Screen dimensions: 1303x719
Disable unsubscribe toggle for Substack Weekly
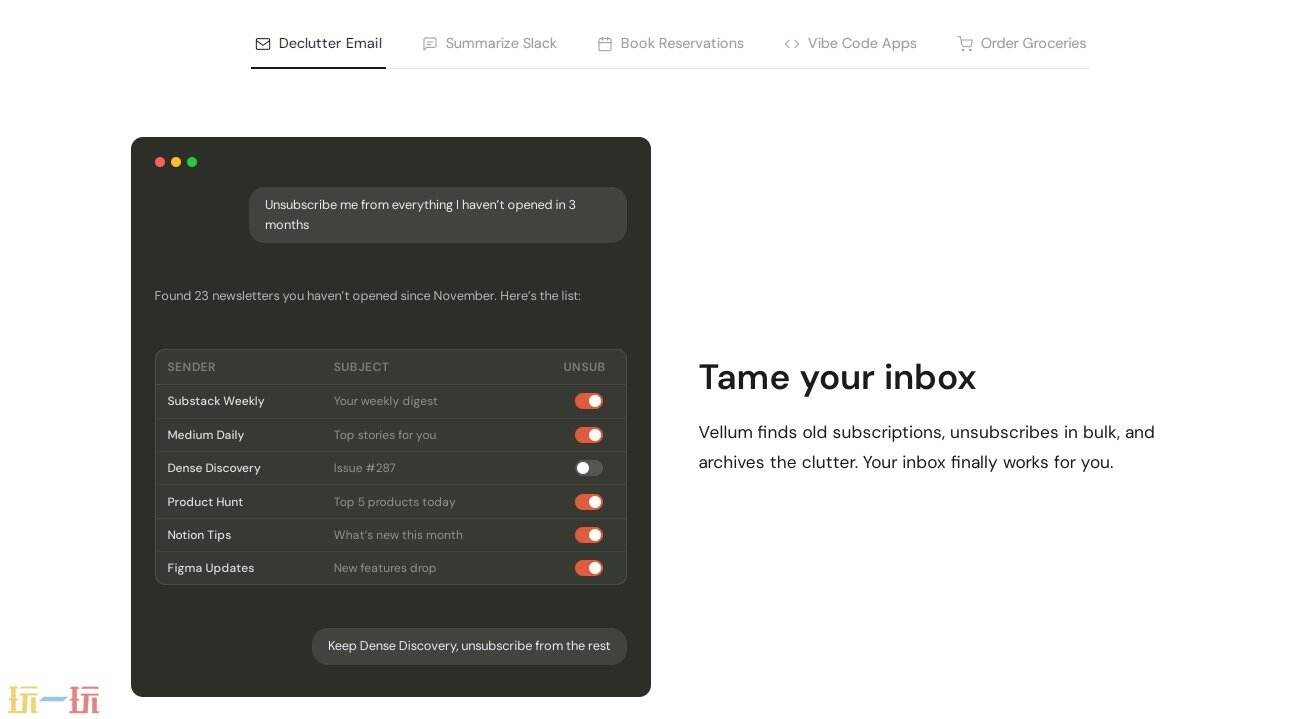(588, 401)
